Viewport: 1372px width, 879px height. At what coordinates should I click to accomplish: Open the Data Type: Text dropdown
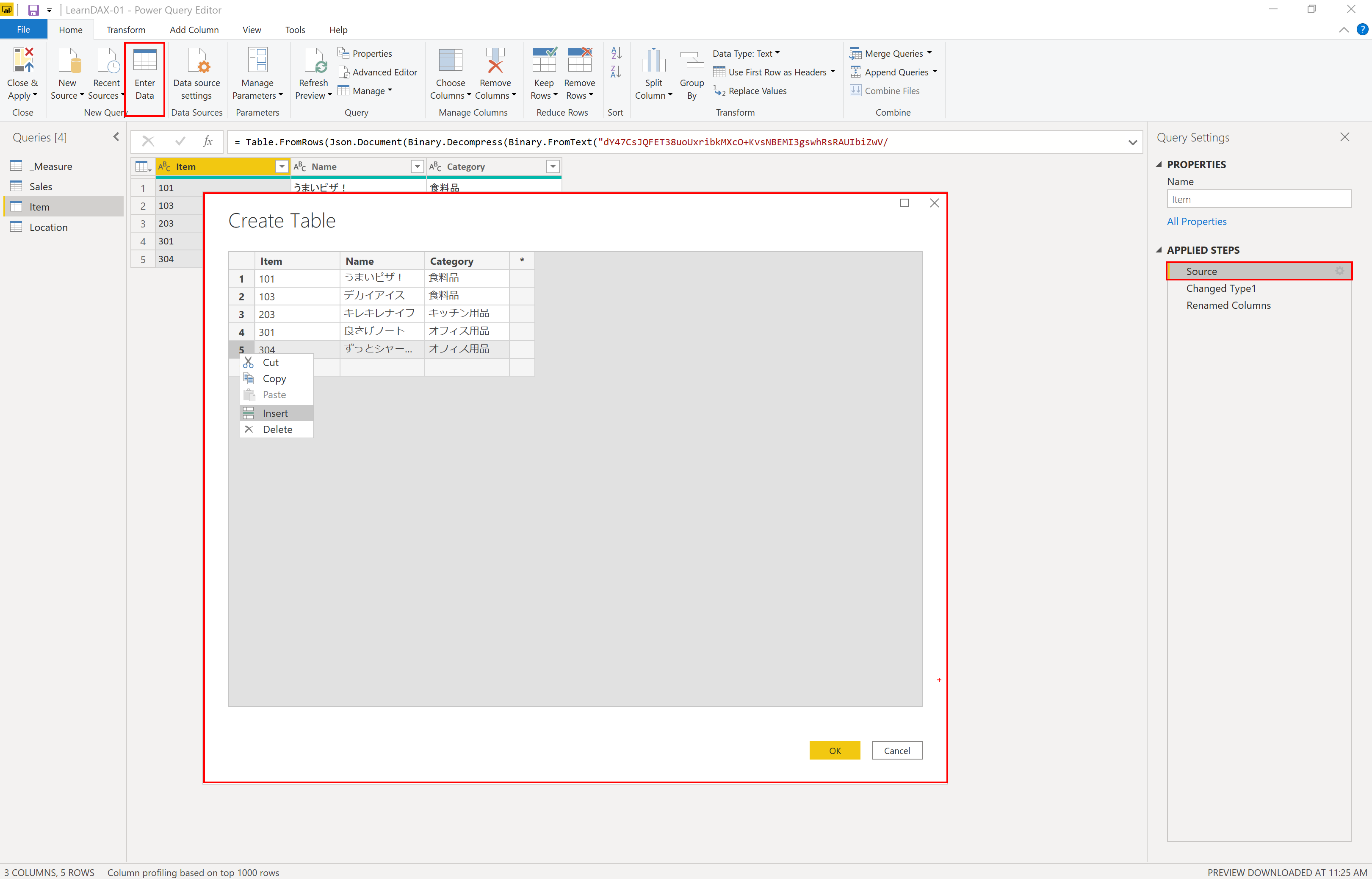point(746,53)
